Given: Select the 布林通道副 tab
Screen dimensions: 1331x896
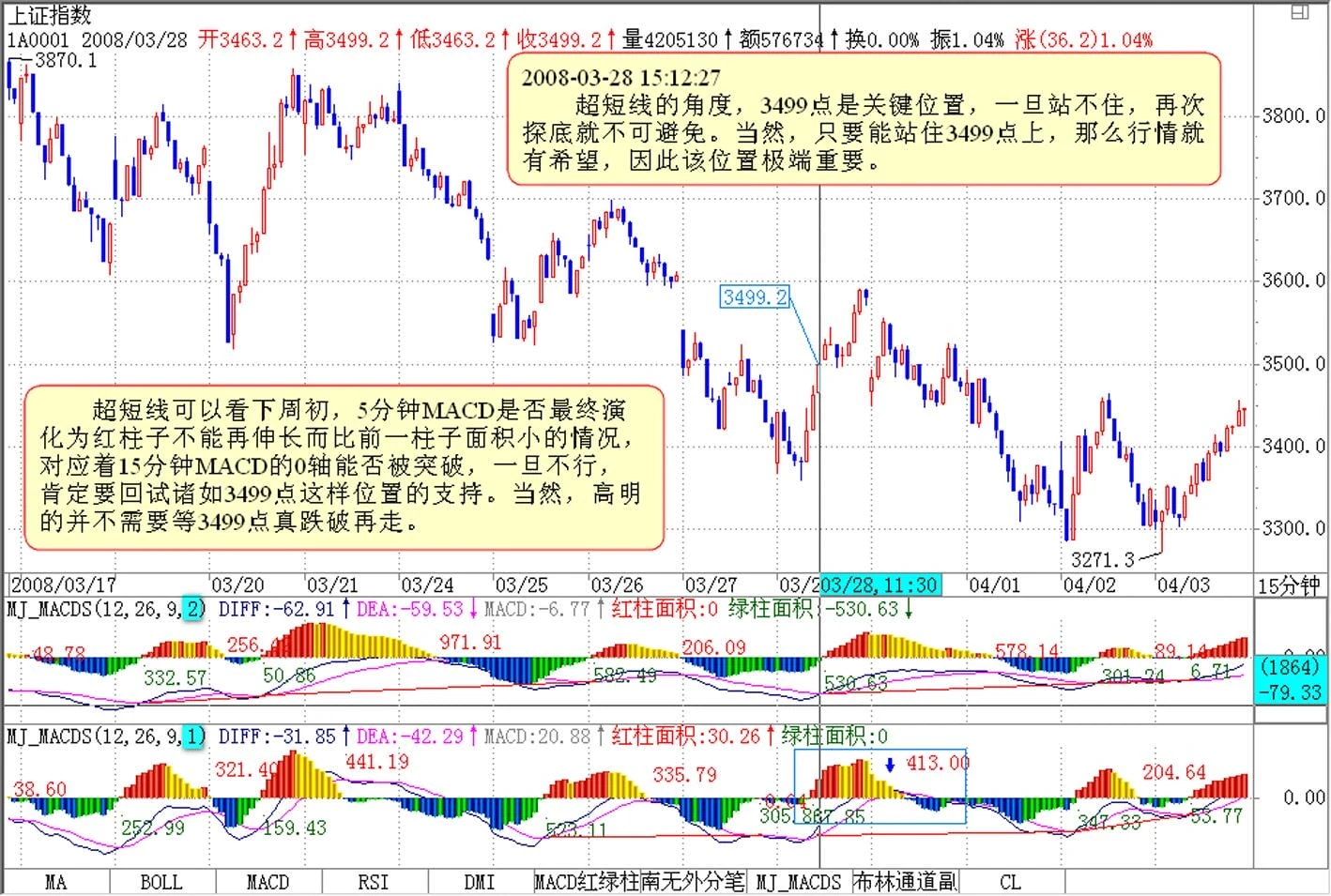Looking at the screenshot, I should (905, 882).
